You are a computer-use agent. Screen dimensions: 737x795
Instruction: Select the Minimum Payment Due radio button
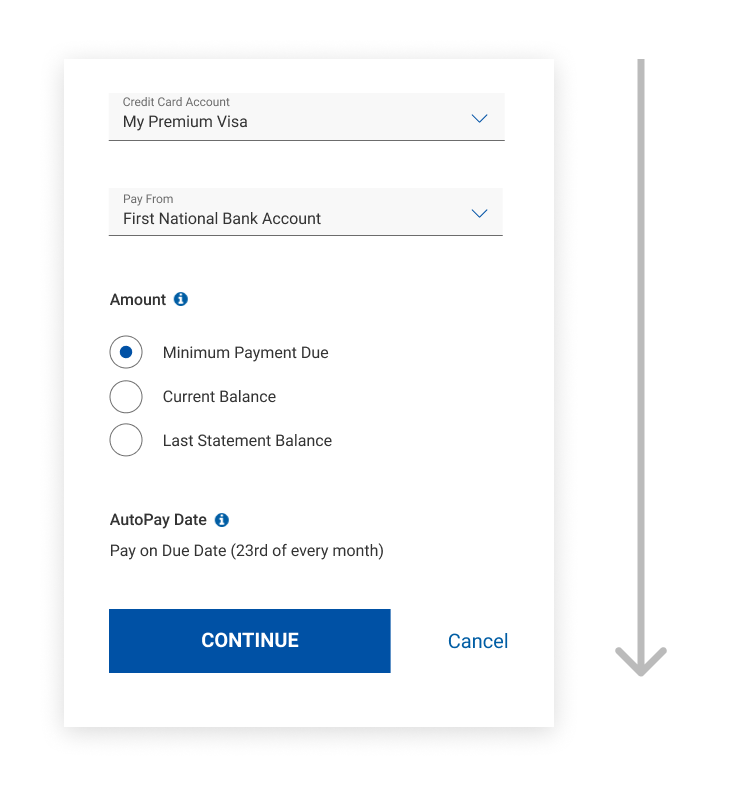[126, 352]
